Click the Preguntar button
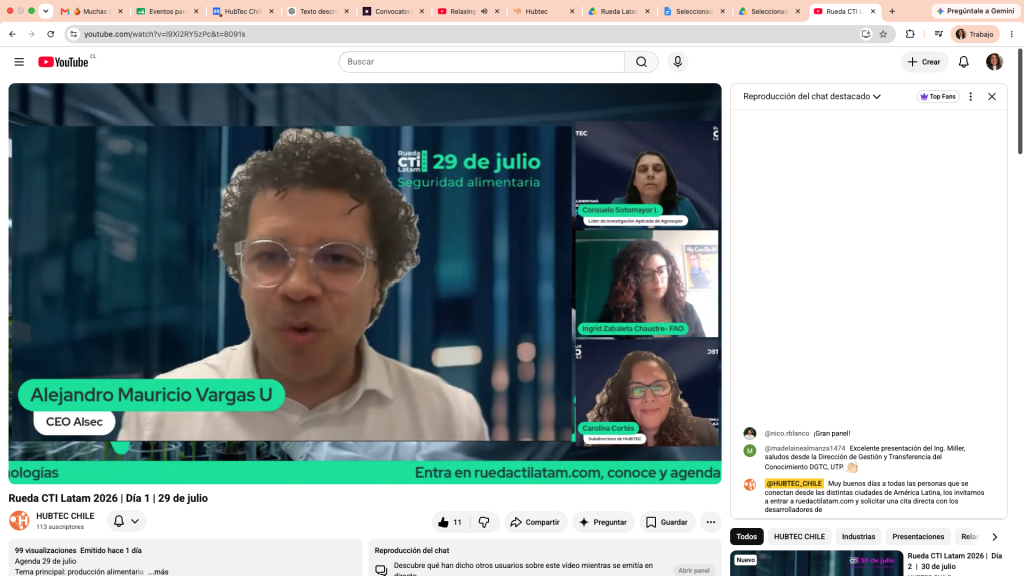Screen dimensions: 1024x576 [603, 522]
